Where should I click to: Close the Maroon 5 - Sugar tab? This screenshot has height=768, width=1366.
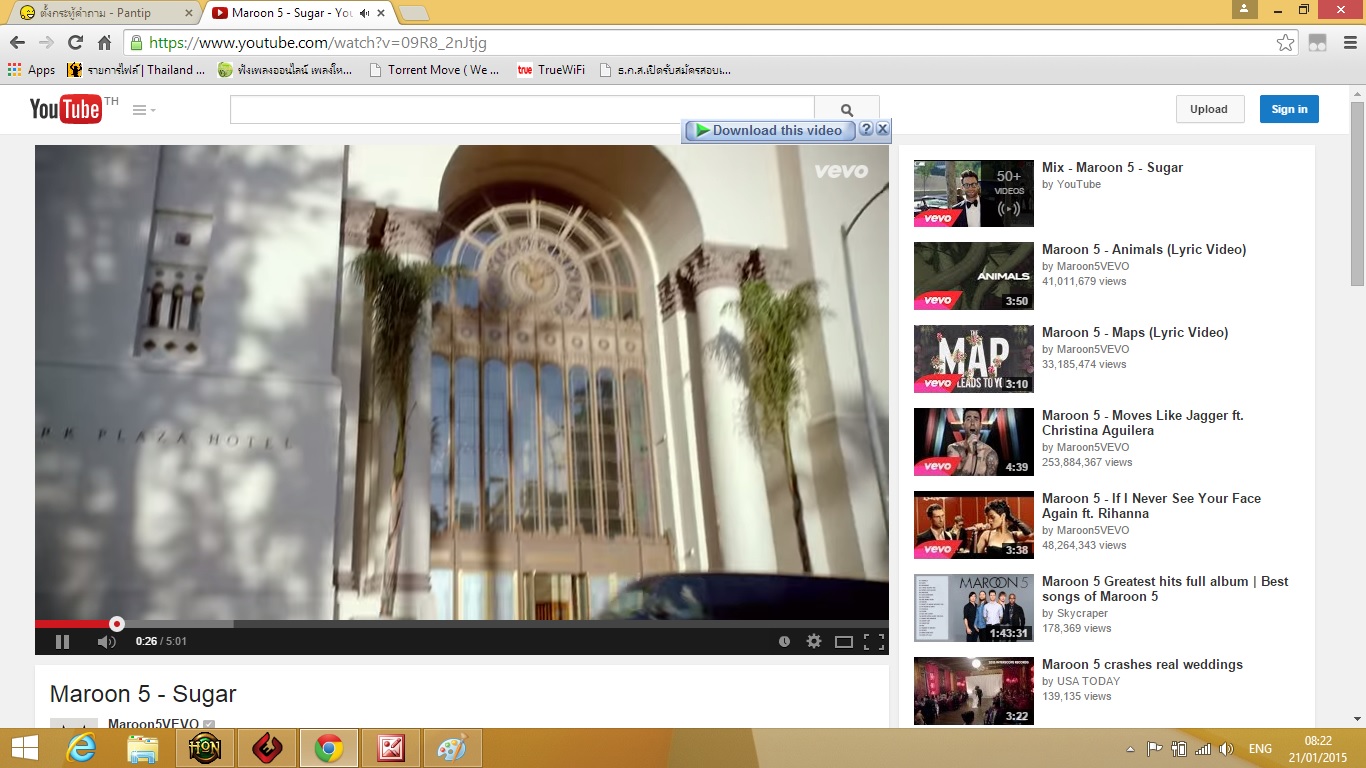coord(381,13)
